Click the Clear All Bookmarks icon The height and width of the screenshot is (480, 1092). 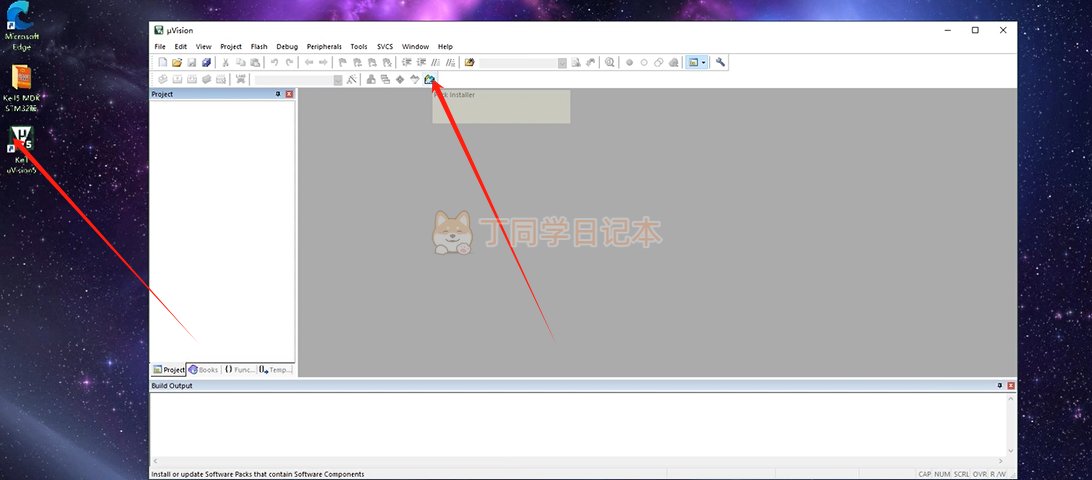(x=386, y=62)
